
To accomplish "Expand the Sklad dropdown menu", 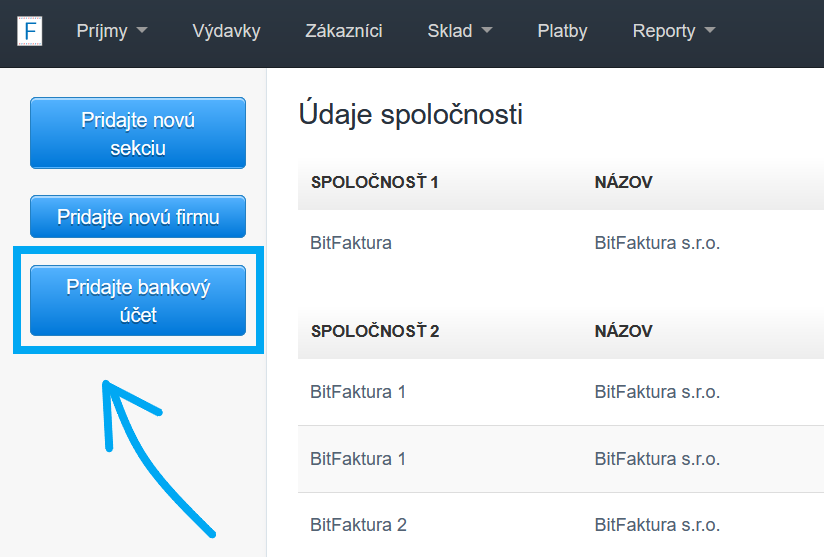I will 459,31.
